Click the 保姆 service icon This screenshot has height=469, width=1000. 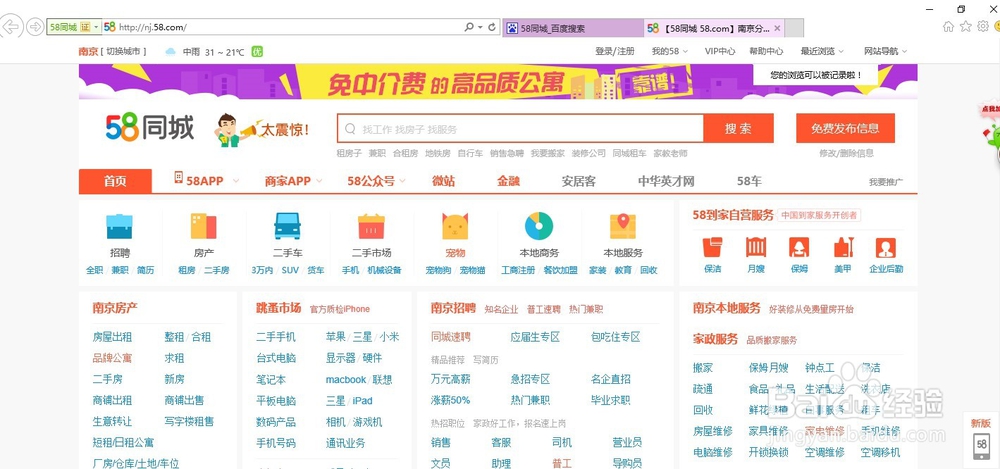click(x=799, y=247)
